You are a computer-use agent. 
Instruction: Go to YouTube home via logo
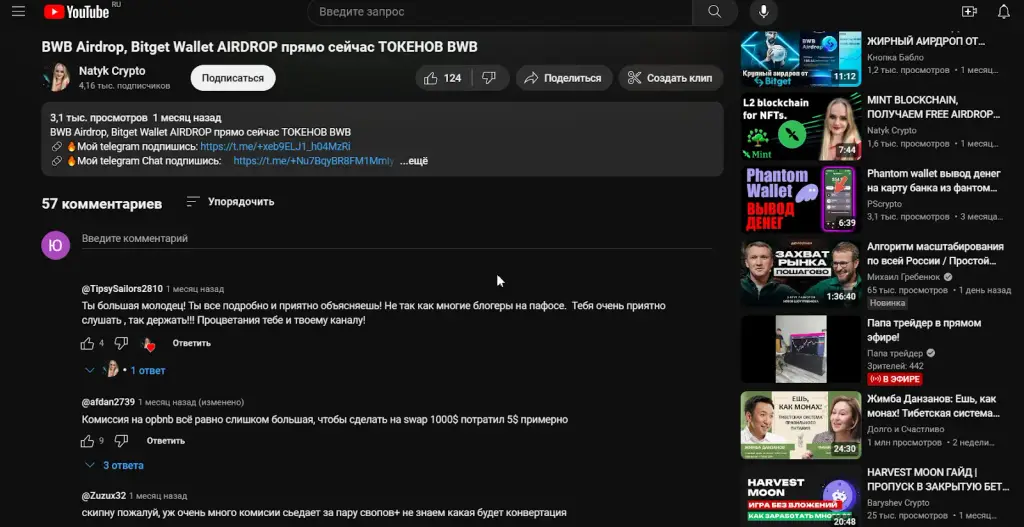click(x=76, y=11)
